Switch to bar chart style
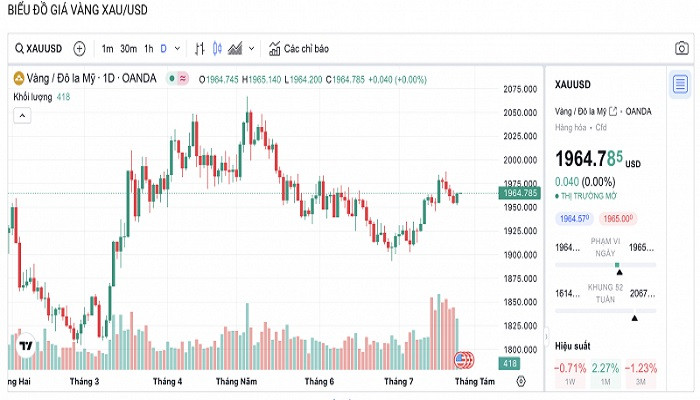The image size is (700, 400). coord(200,48)
